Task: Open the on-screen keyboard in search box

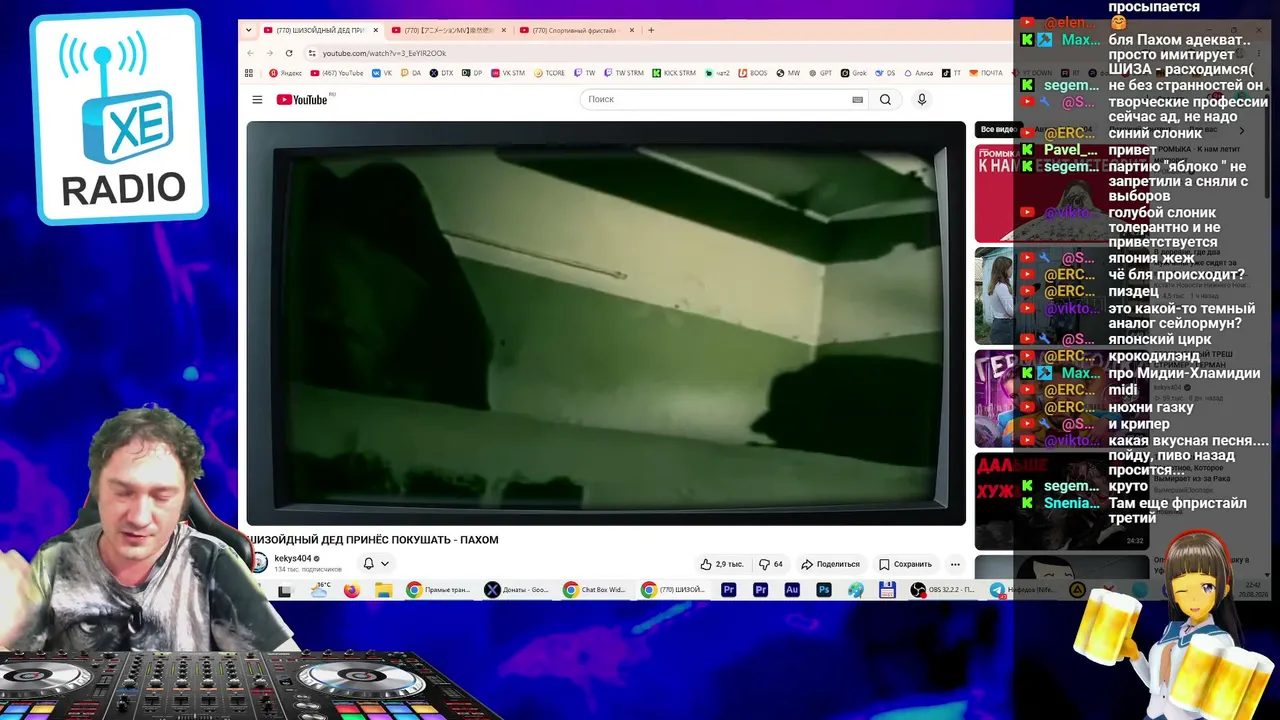Action: click(x=857, y=99)
